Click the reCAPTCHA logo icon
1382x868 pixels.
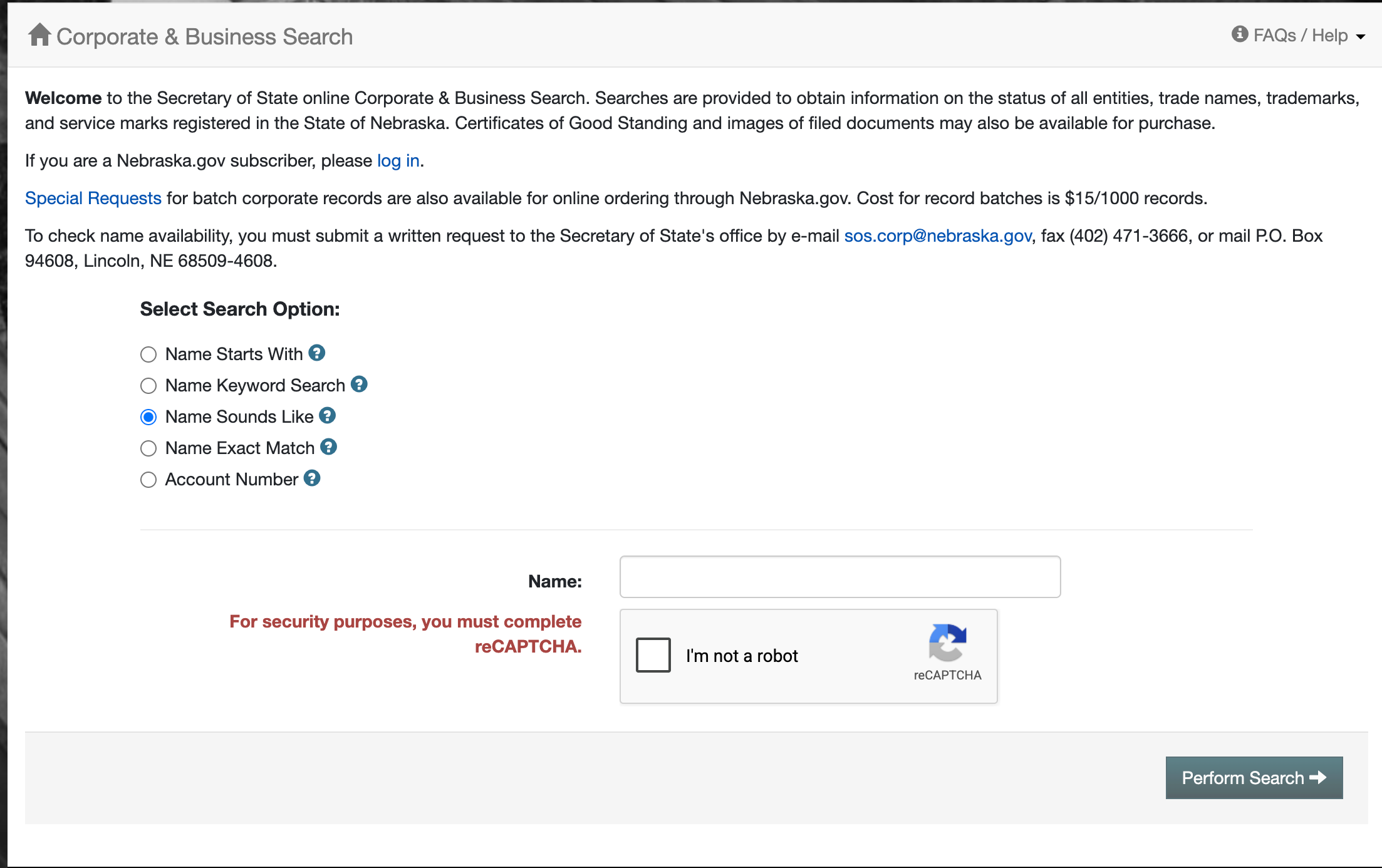click(x=947, y=643)
